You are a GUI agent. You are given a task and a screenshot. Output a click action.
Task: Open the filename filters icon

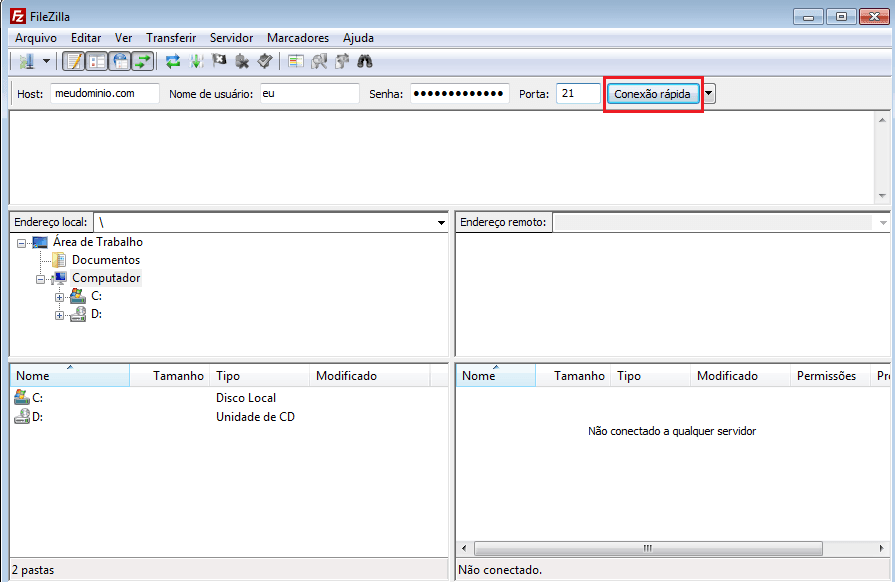pyautogui.click(x=295, y=61)
